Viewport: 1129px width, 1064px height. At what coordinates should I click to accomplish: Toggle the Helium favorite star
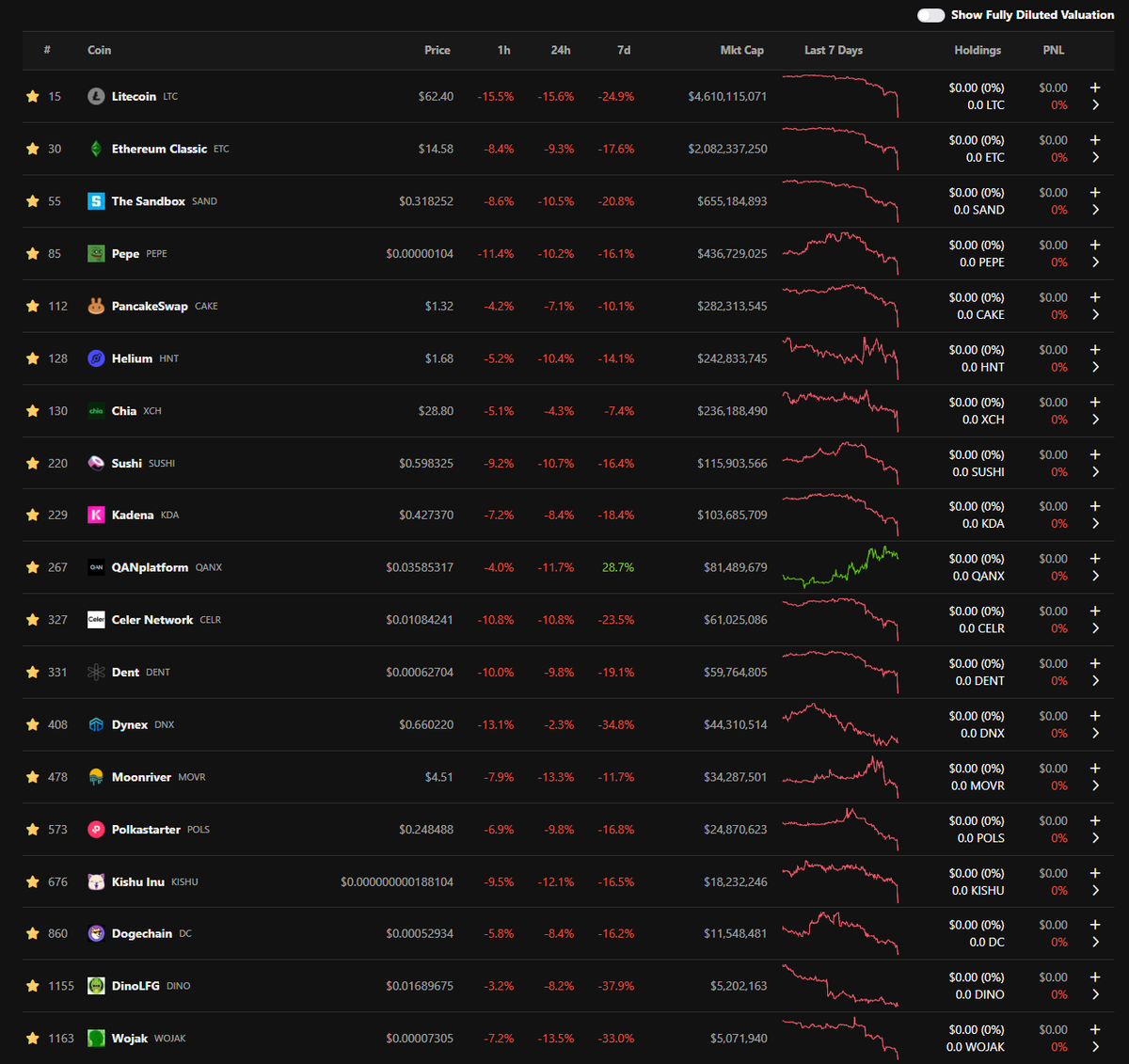coord(33,358)
